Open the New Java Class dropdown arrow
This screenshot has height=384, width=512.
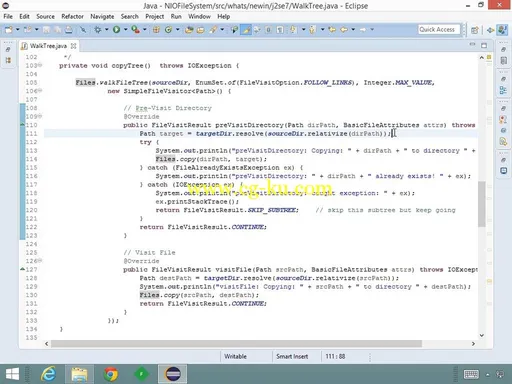click(178, 30)
